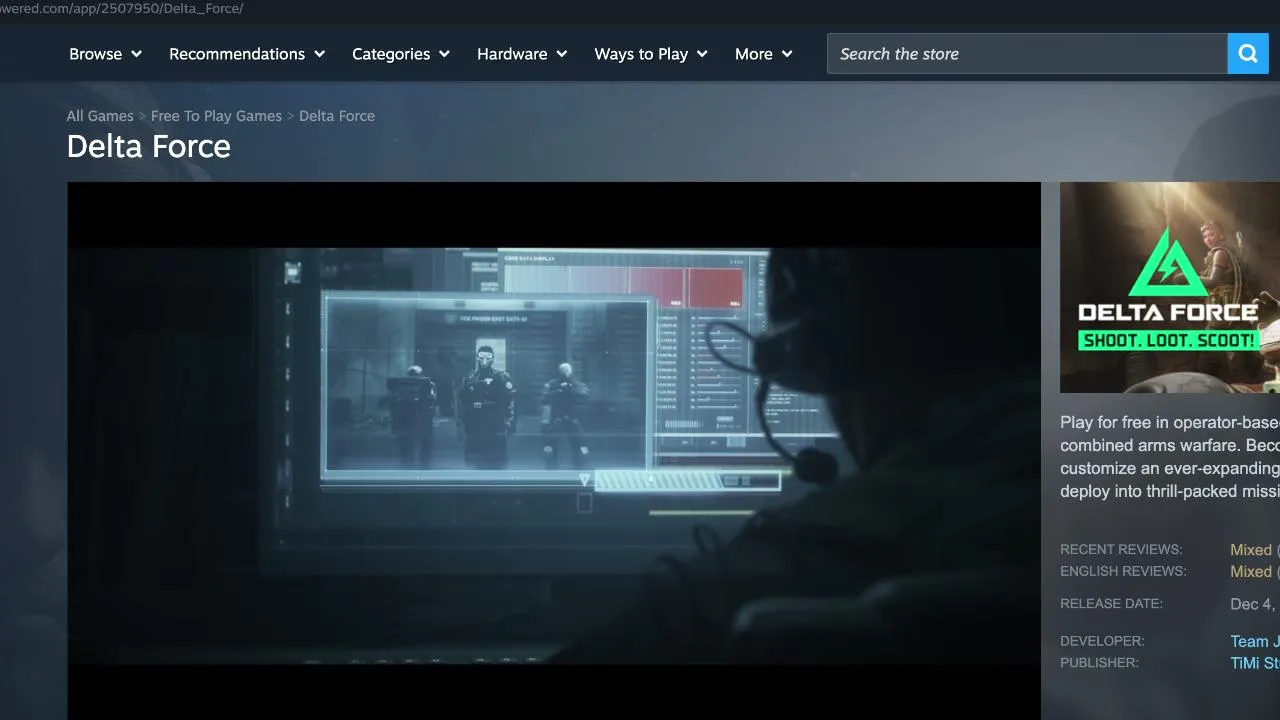
Task: Click the description starting 'Play for free'
Action: pyautogui.click(x=1170, y=457)
